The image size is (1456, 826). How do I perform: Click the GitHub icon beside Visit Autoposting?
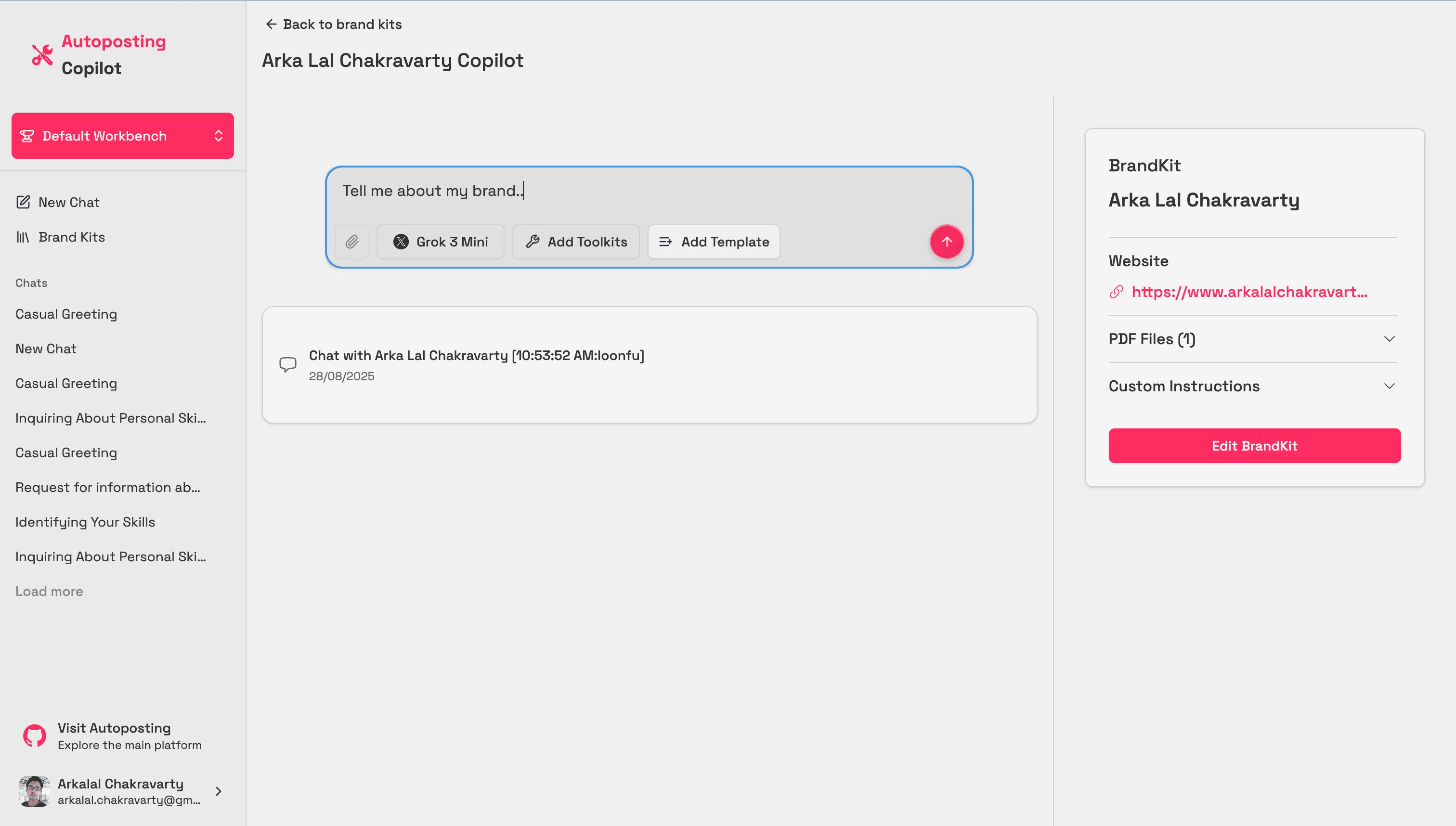coord(35,736)
